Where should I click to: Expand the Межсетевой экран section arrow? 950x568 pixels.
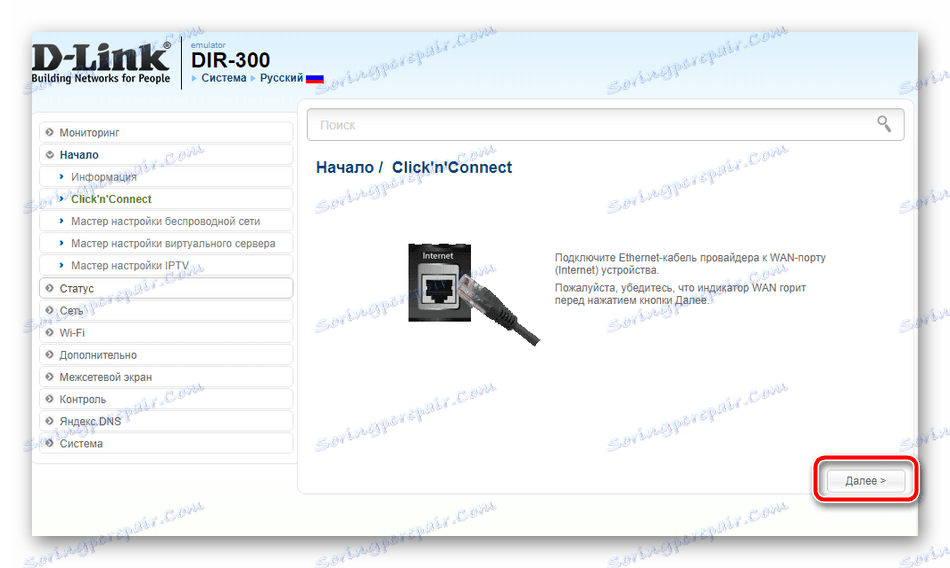[50, 376]
